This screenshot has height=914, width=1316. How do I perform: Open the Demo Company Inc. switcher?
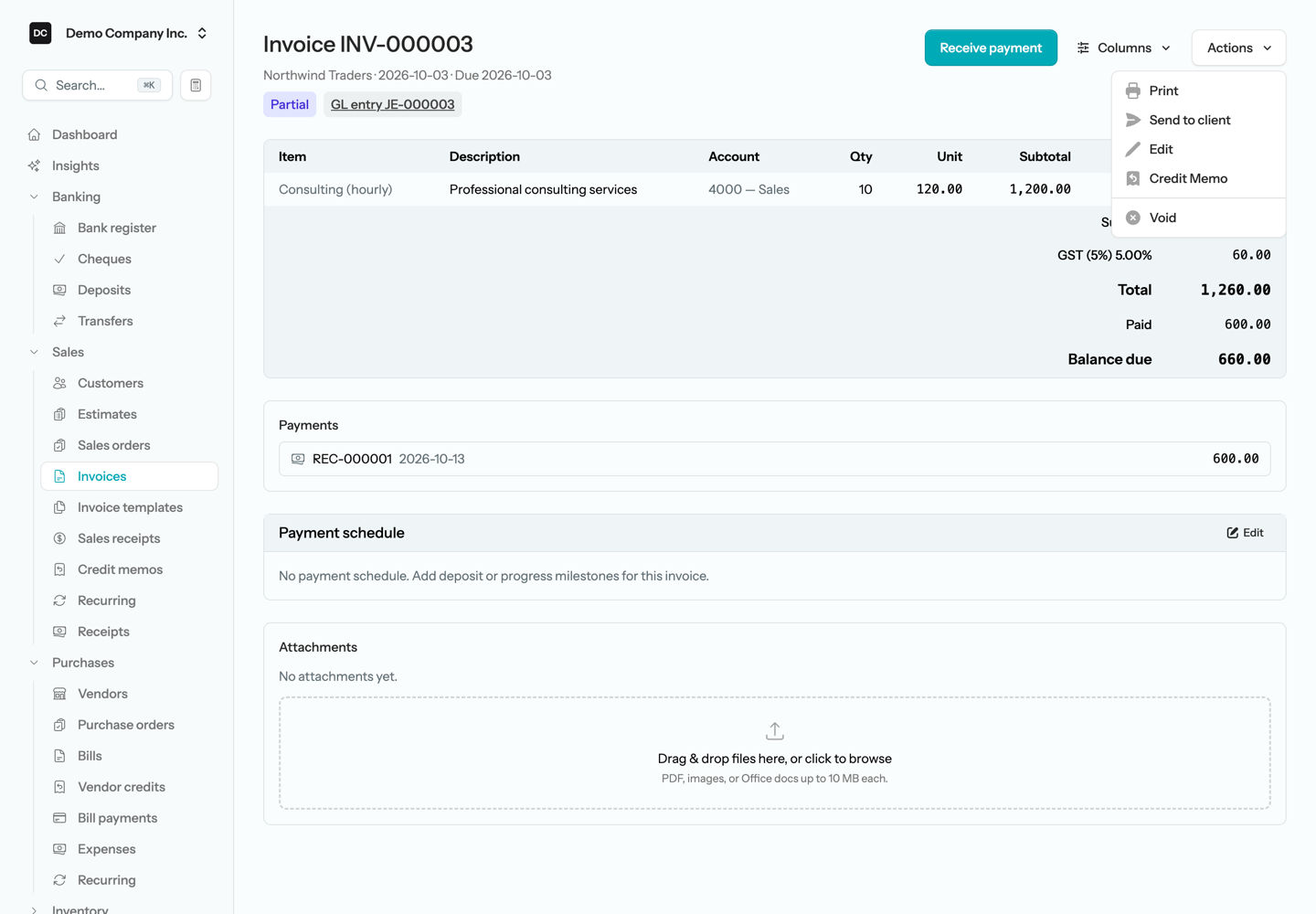(120, 33)
